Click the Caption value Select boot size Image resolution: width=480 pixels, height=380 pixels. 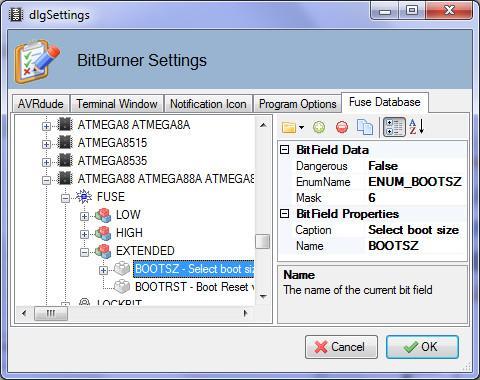point(413,230)
